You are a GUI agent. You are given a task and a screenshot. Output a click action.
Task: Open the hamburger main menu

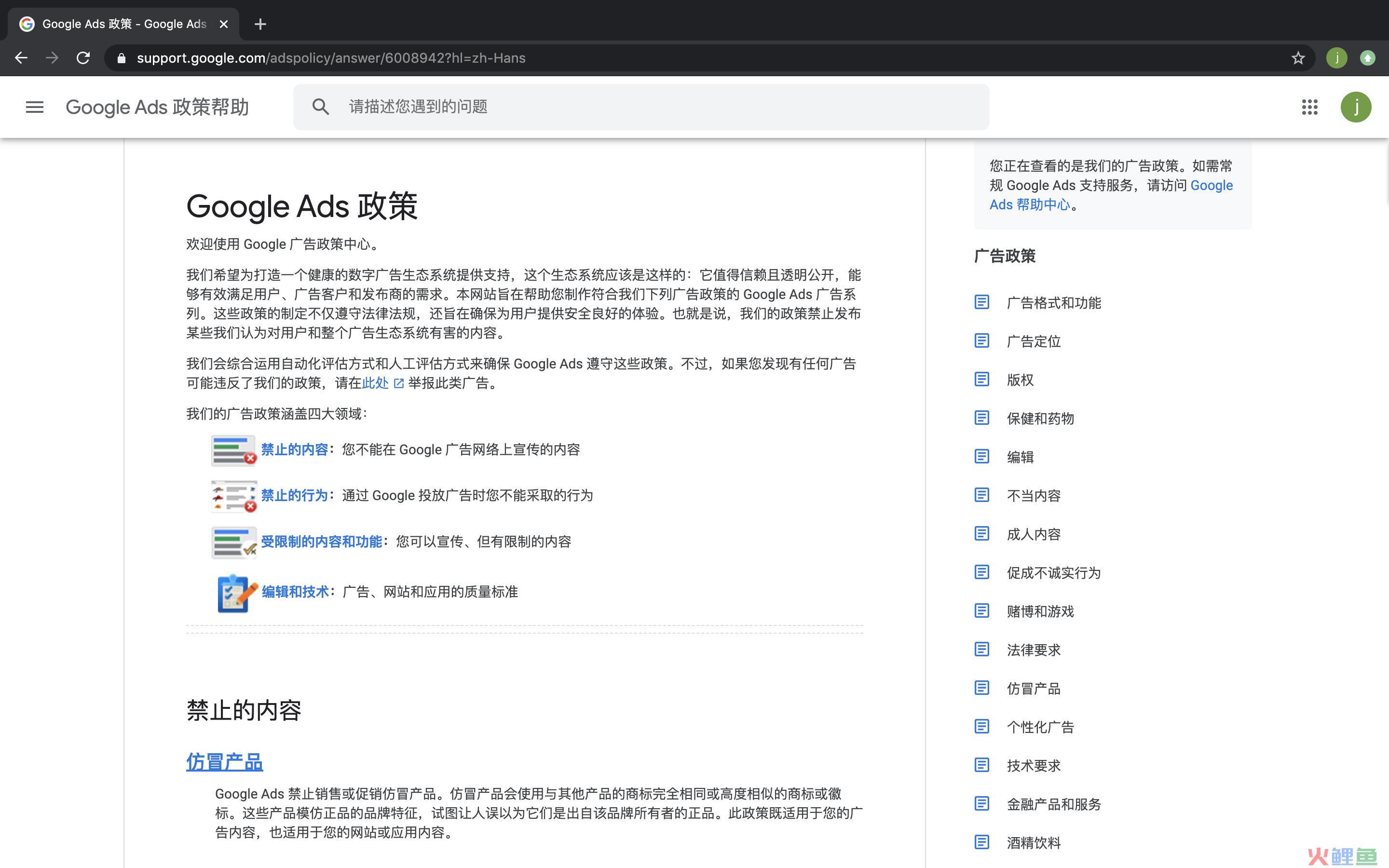point(34,107)
